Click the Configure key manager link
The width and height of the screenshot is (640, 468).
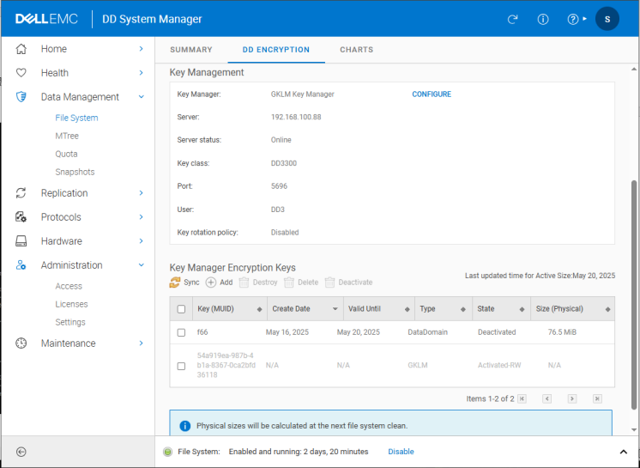(x=431, y=94)
